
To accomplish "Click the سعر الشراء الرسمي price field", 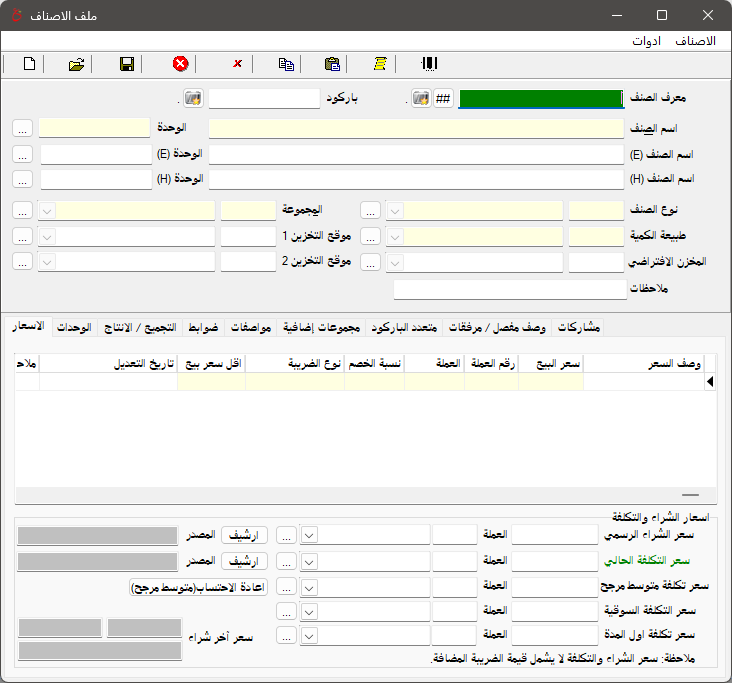I will [x=555, y=535].
